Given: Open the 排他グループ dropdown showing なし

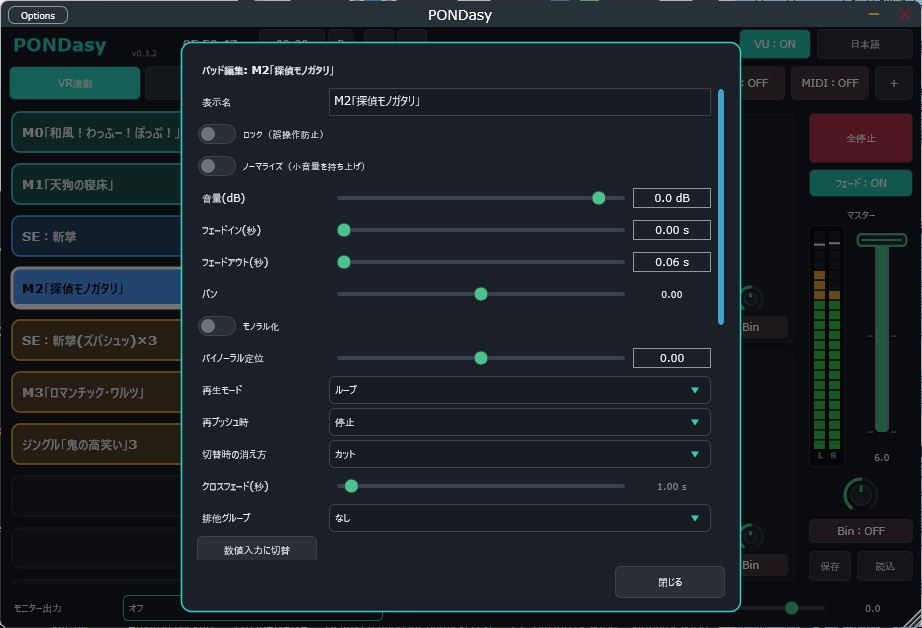Looking at the screenshot, I should coord(519,518).
